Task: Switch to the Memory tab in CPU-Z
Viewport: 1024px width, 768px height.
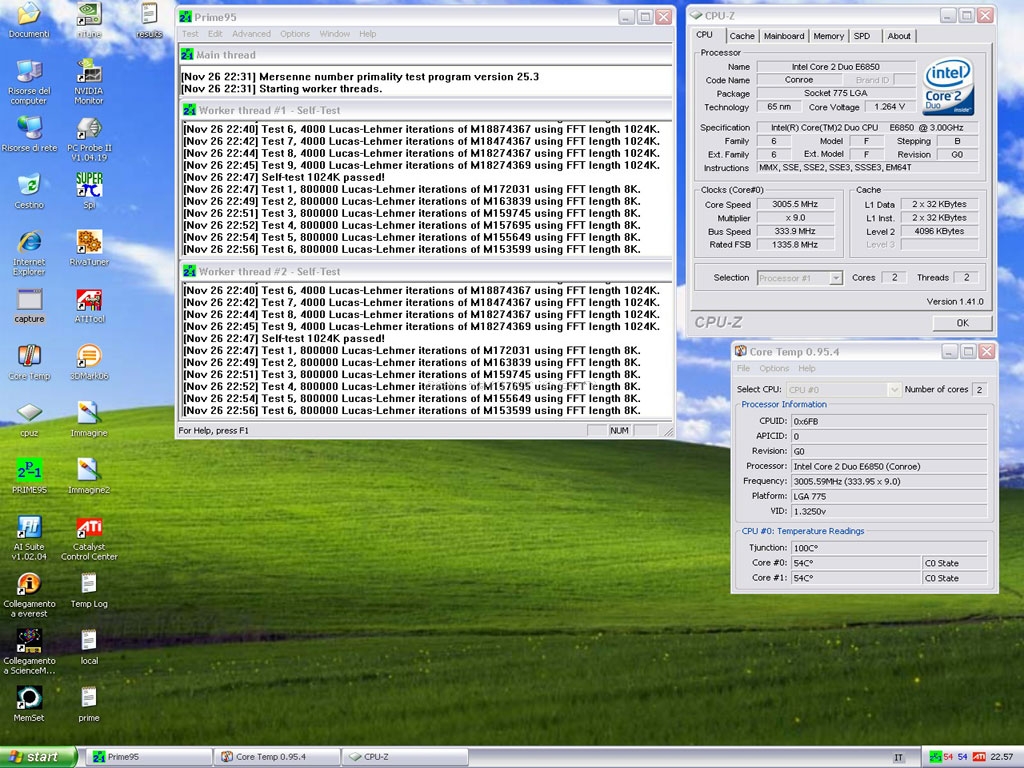Action: click(x=829, y=36)
